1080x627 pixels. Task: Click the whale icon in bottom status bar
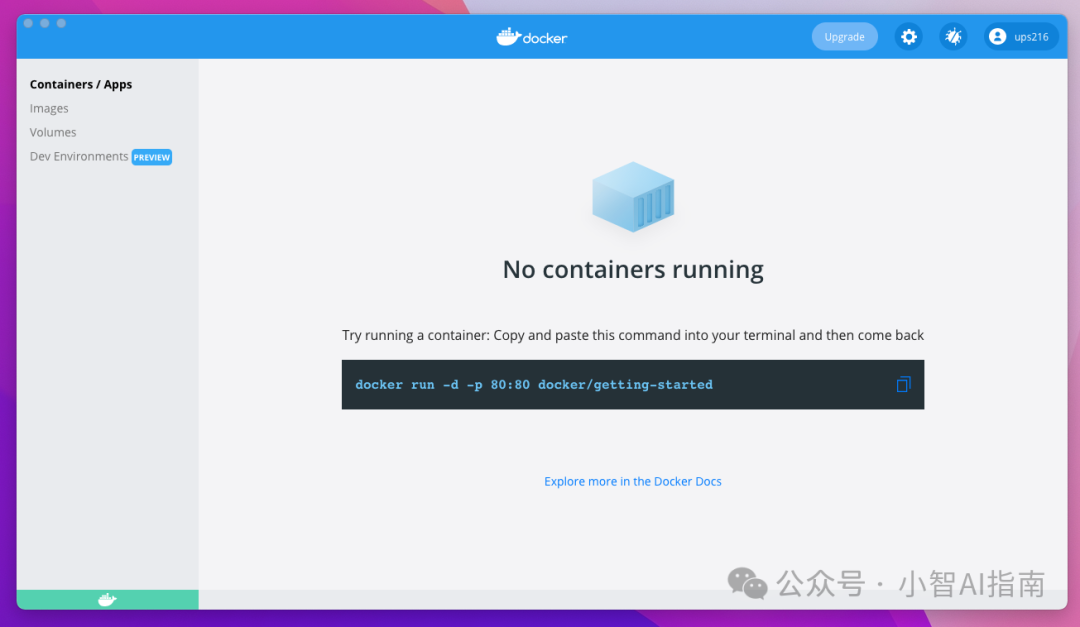[x=107, y=600]
